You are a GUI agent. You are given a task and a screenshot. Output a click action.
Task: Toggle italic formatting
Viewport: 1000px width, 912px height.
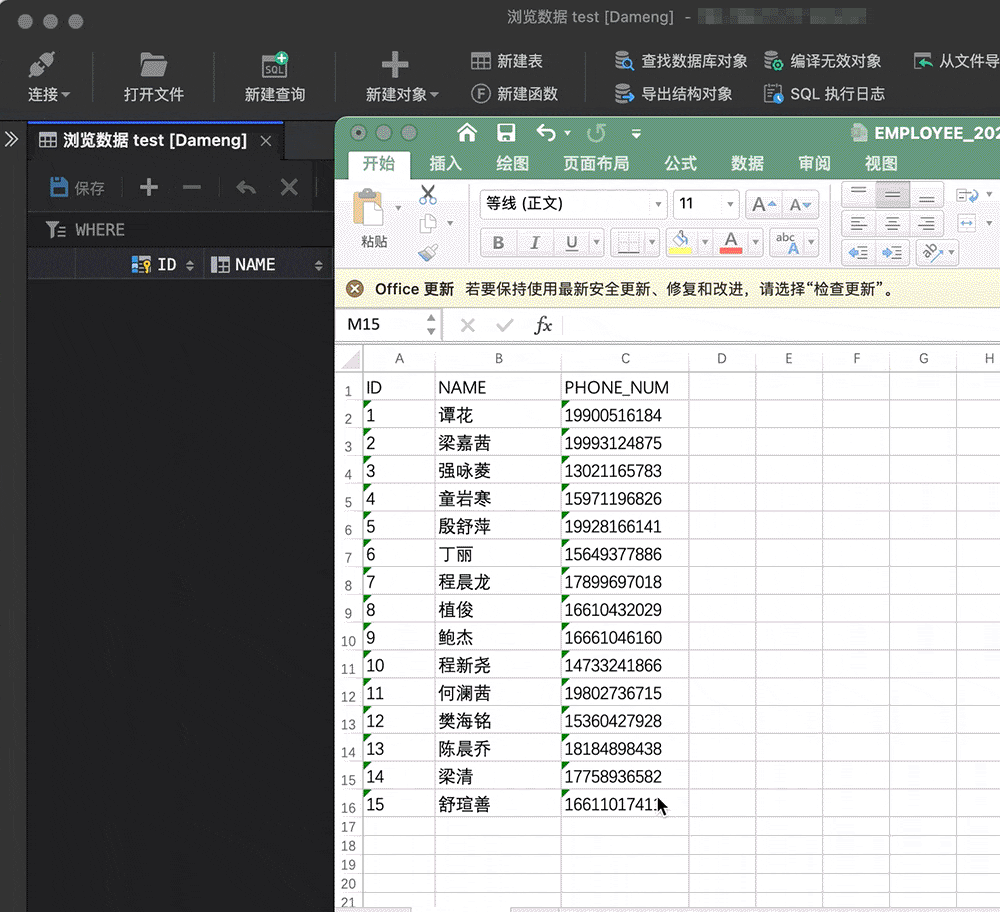coord(534,243)
